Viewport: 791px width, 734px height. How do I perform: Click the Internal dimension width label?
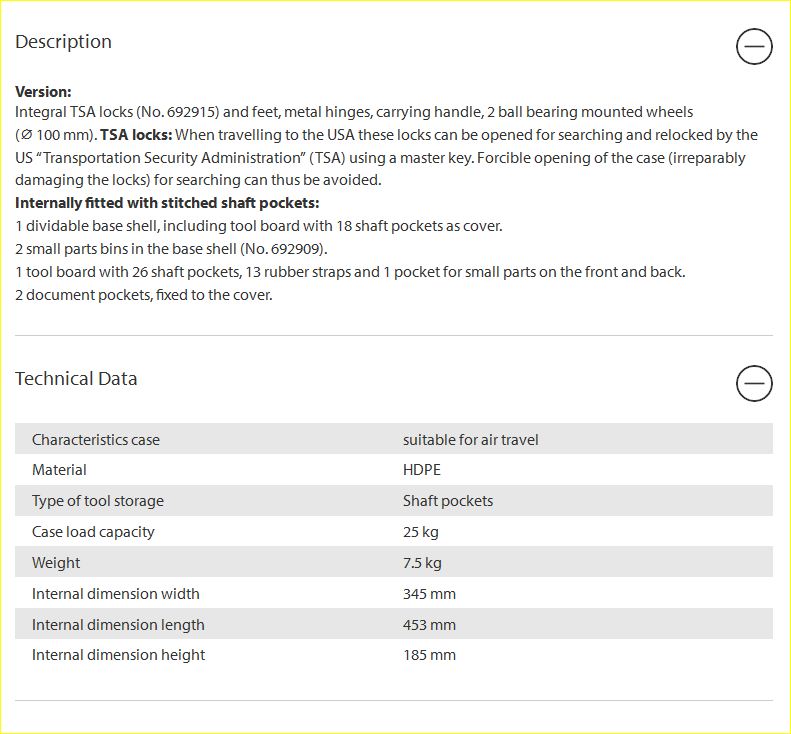[116, 593]
